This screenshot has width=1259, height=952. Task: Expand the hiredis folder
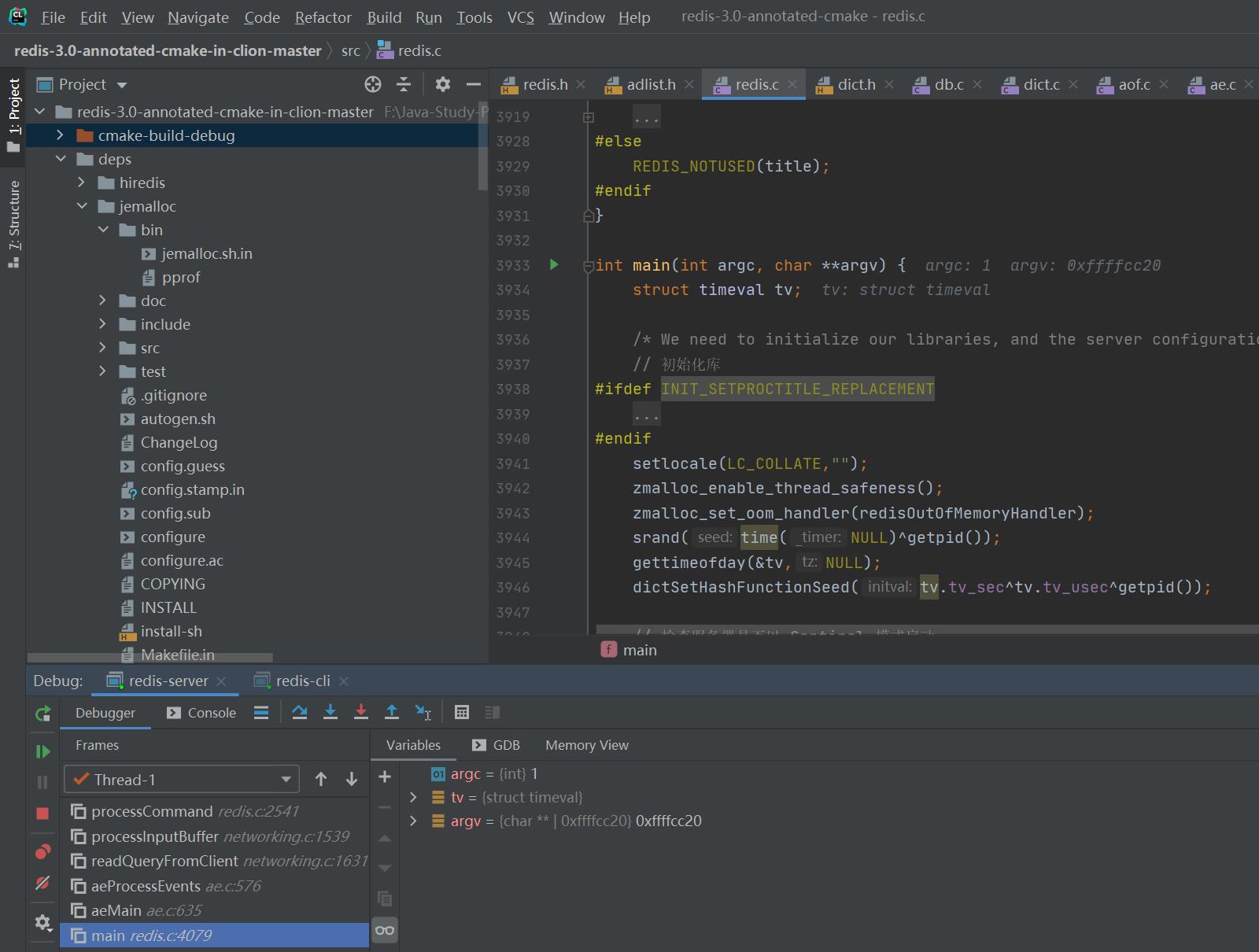(x=81, y=183)
